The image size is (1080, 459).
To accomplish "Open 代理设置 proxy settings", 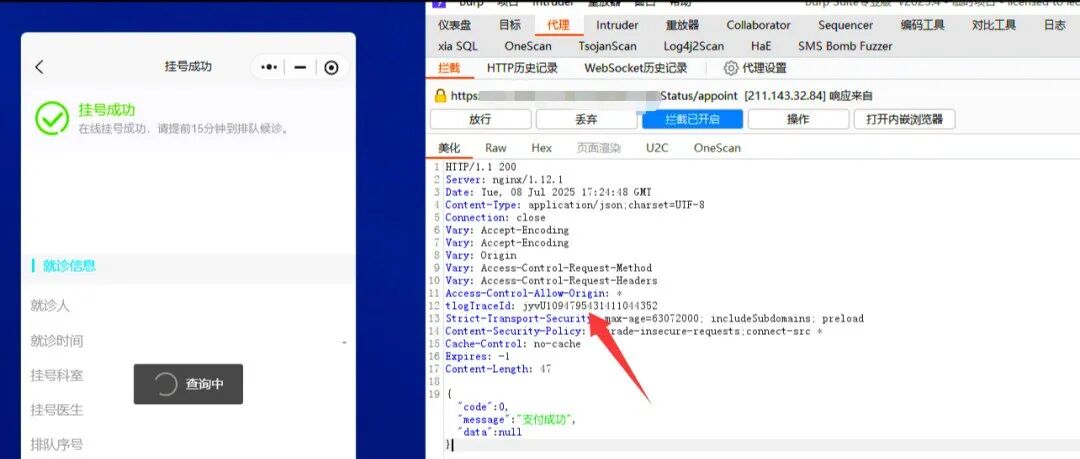I will (764, 68).
